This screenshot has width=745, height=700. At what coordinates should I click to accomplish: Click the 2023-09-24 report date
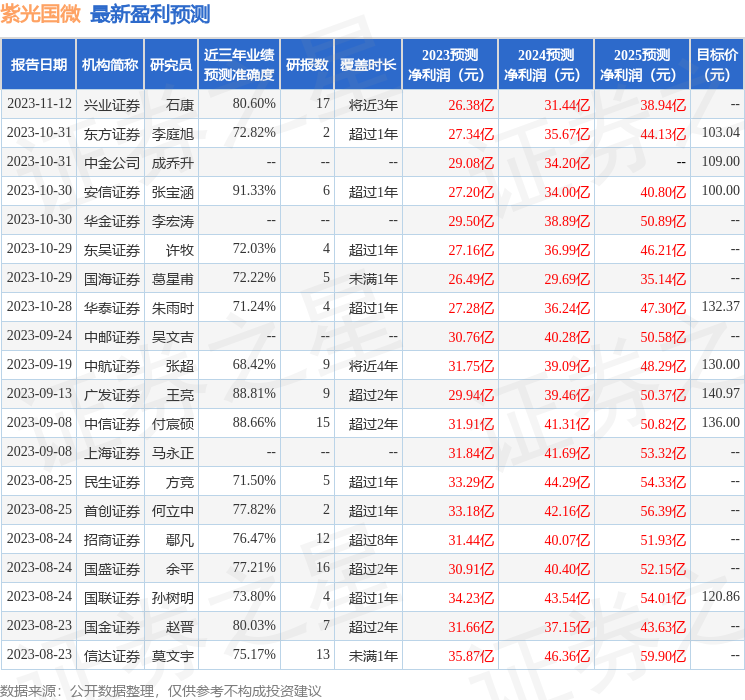(39, 335)
